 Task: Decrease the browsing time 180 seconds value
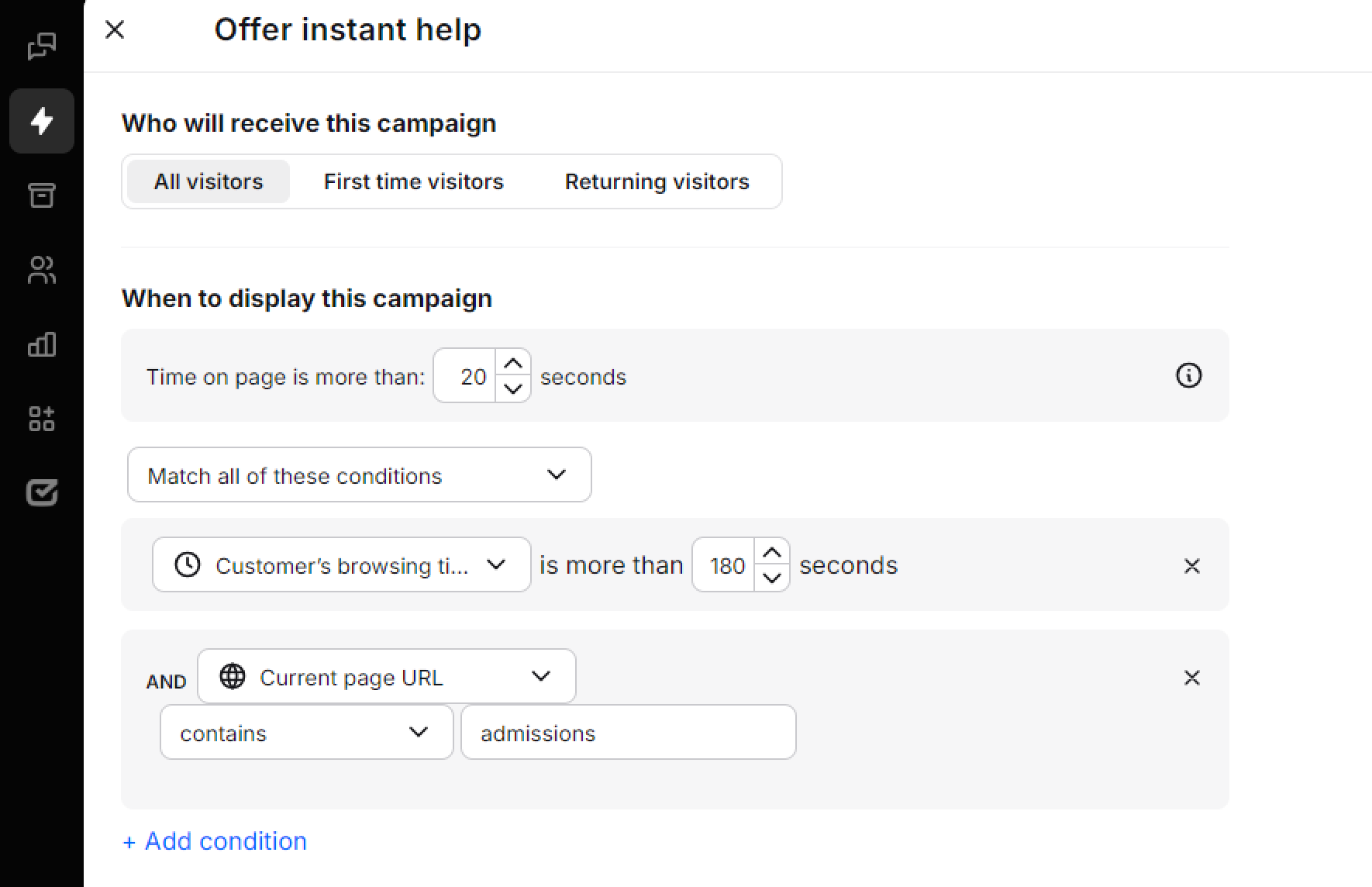[x=772, y=578]
